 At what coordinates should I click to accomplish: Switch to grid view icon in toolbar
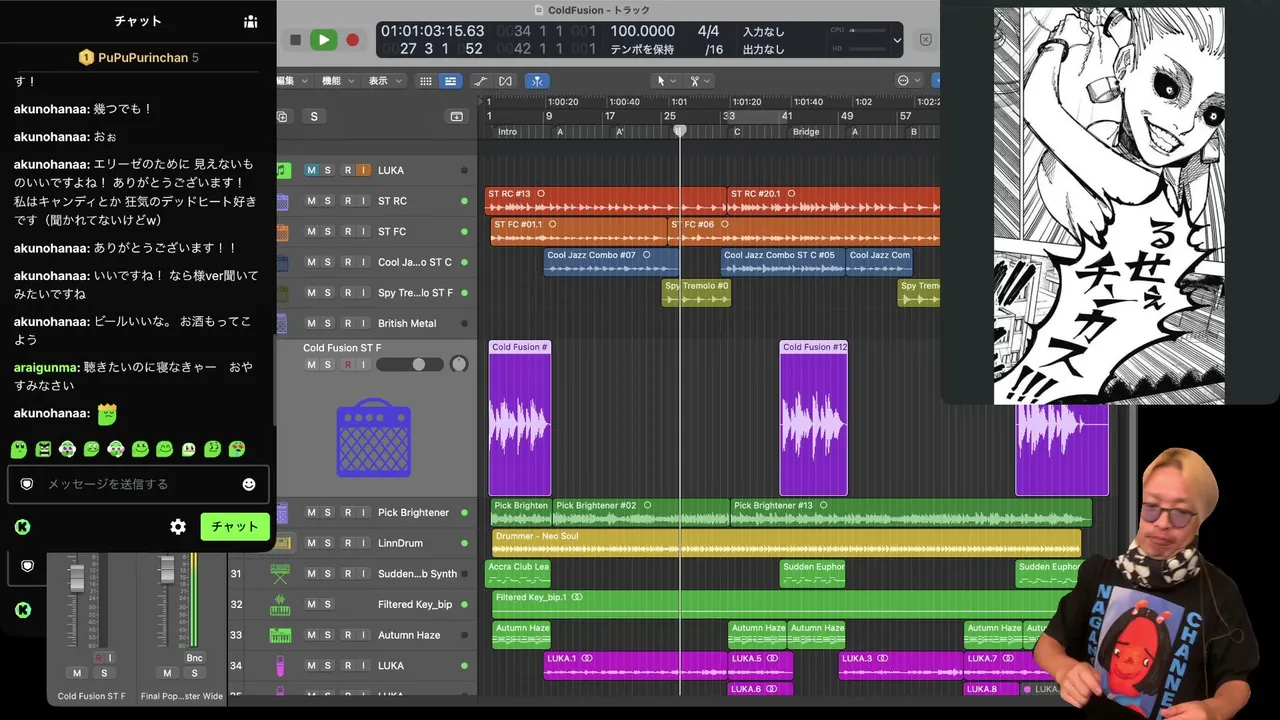pos(426,81)
